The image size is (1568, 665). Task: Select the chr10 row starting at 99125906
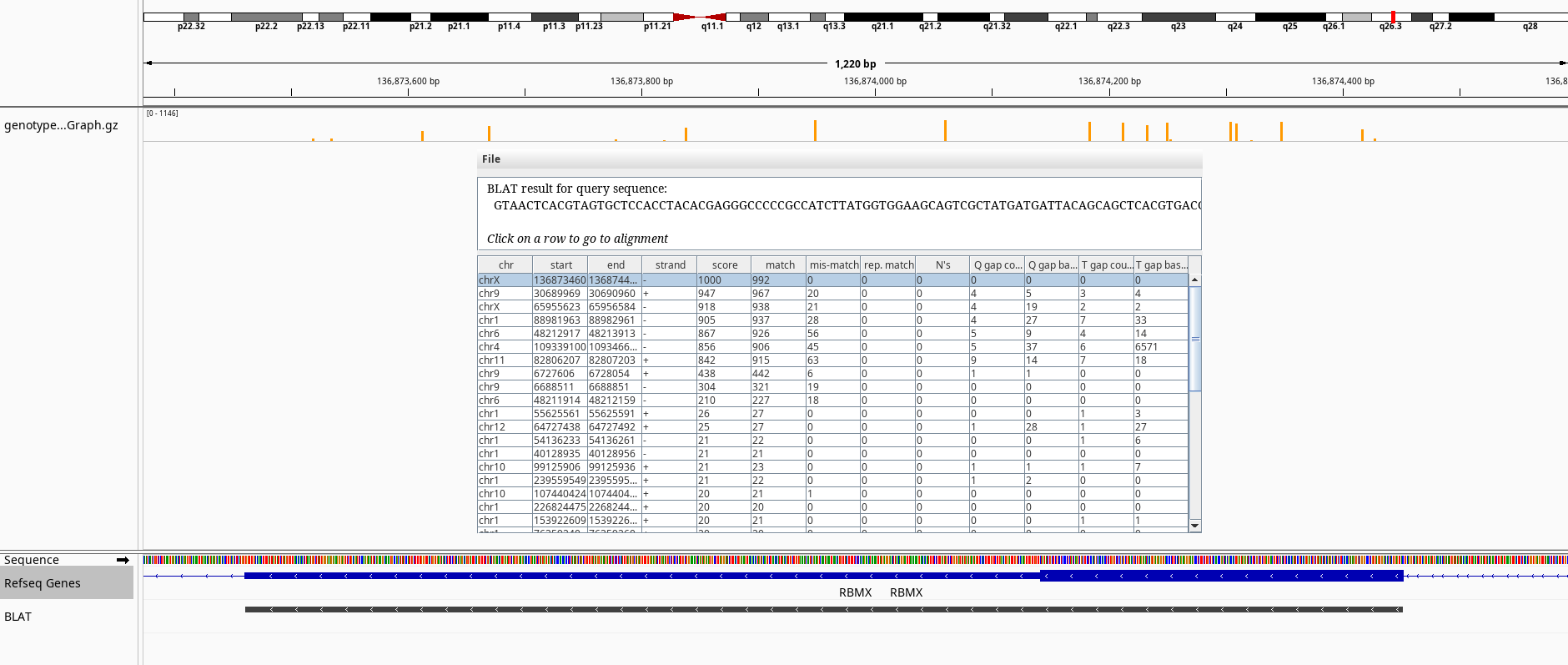(832, 467)
